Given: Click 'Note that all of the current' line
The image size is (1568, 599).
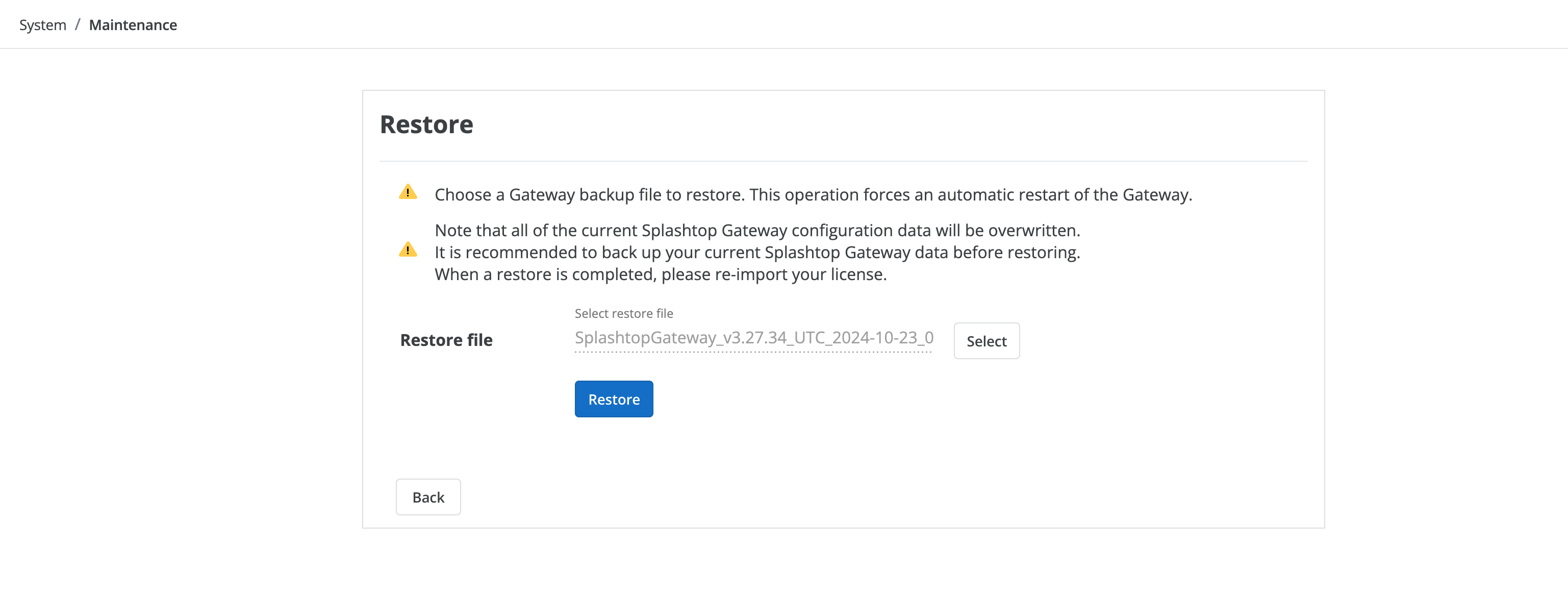Looking at the screenshot, I should coord(757,230).
